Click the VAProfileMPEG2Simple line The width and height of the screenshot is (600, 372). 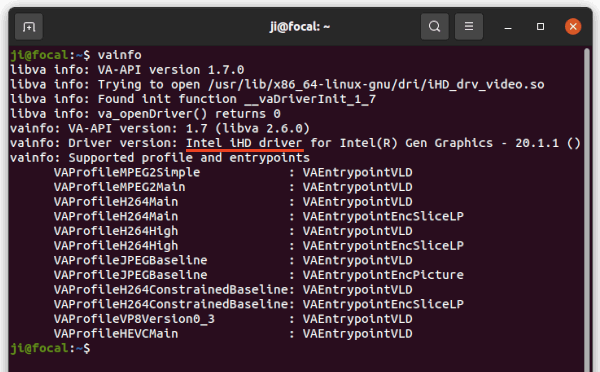[233, 173]
